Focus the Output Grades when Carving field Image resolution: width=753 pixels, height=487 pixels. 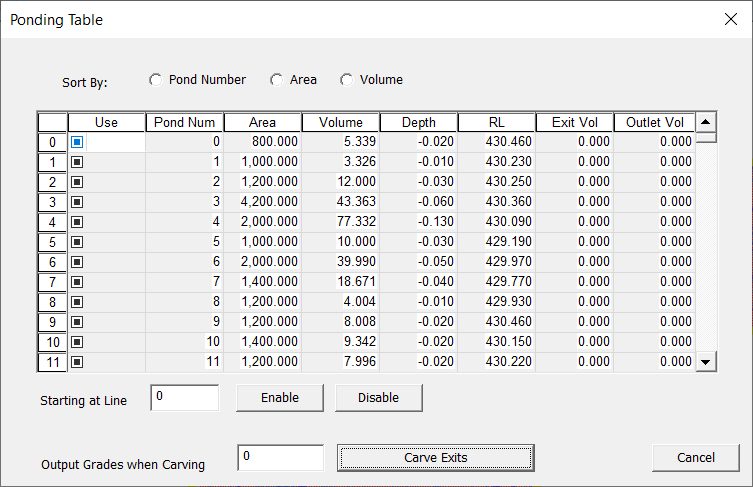tap(281, 457)
